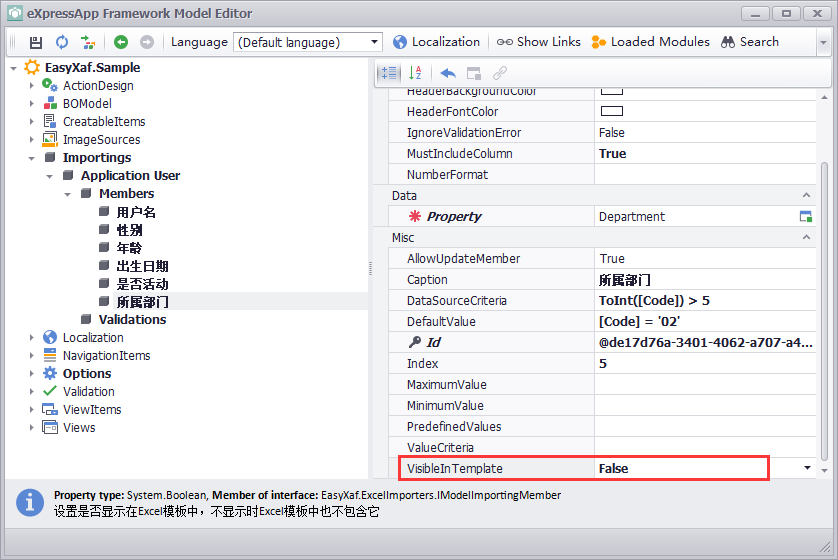This screenshot has height=560, width=838.
Task: Open the VisibleInTemplate value dropdown
Action: click(807, 468)
